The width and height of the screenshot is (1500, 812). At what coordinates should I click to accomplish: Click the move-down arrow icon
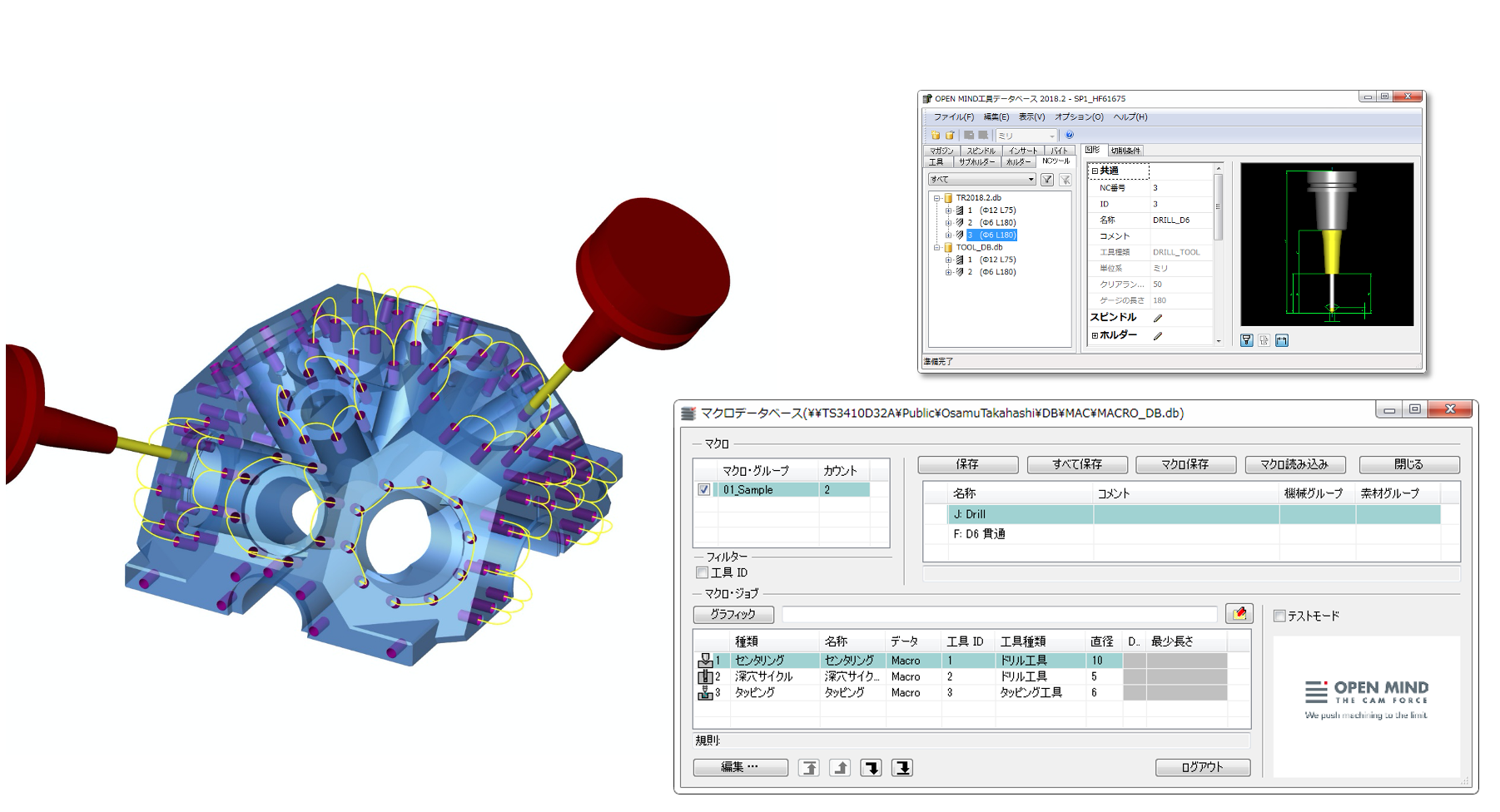coord(872,767)
